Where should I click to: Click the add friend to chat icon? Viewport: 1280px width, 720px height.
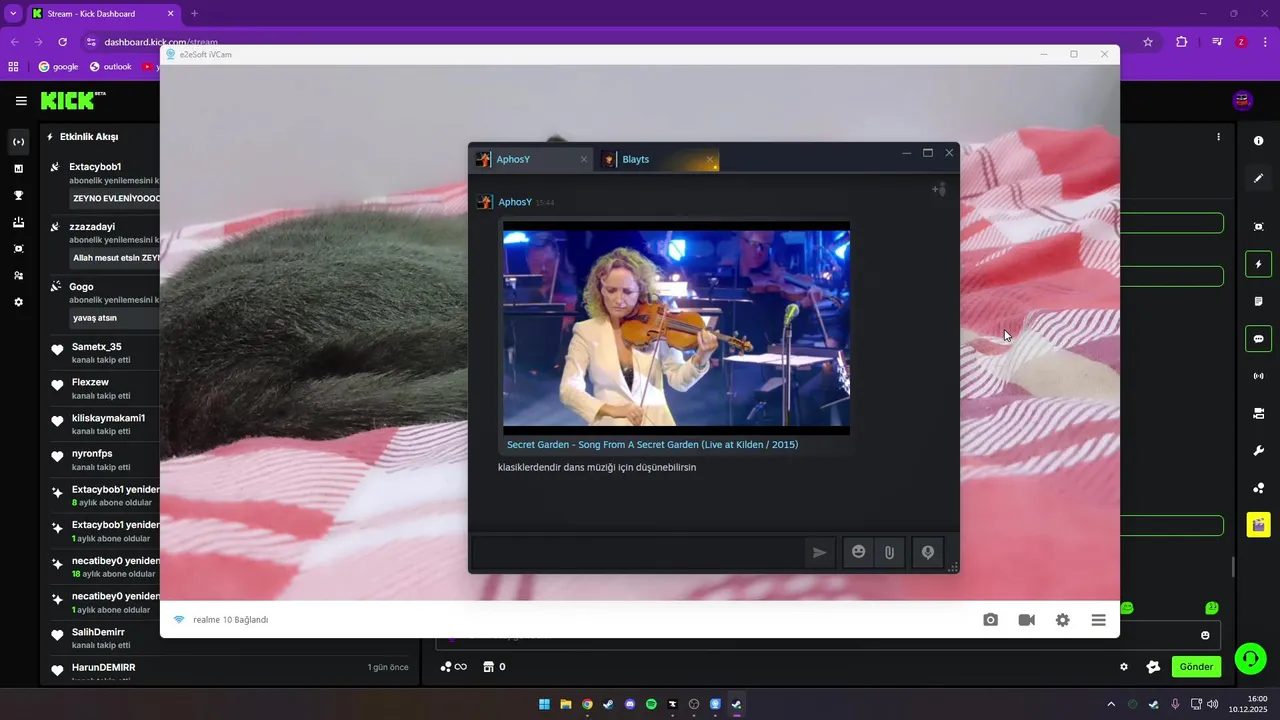point(938,189)
